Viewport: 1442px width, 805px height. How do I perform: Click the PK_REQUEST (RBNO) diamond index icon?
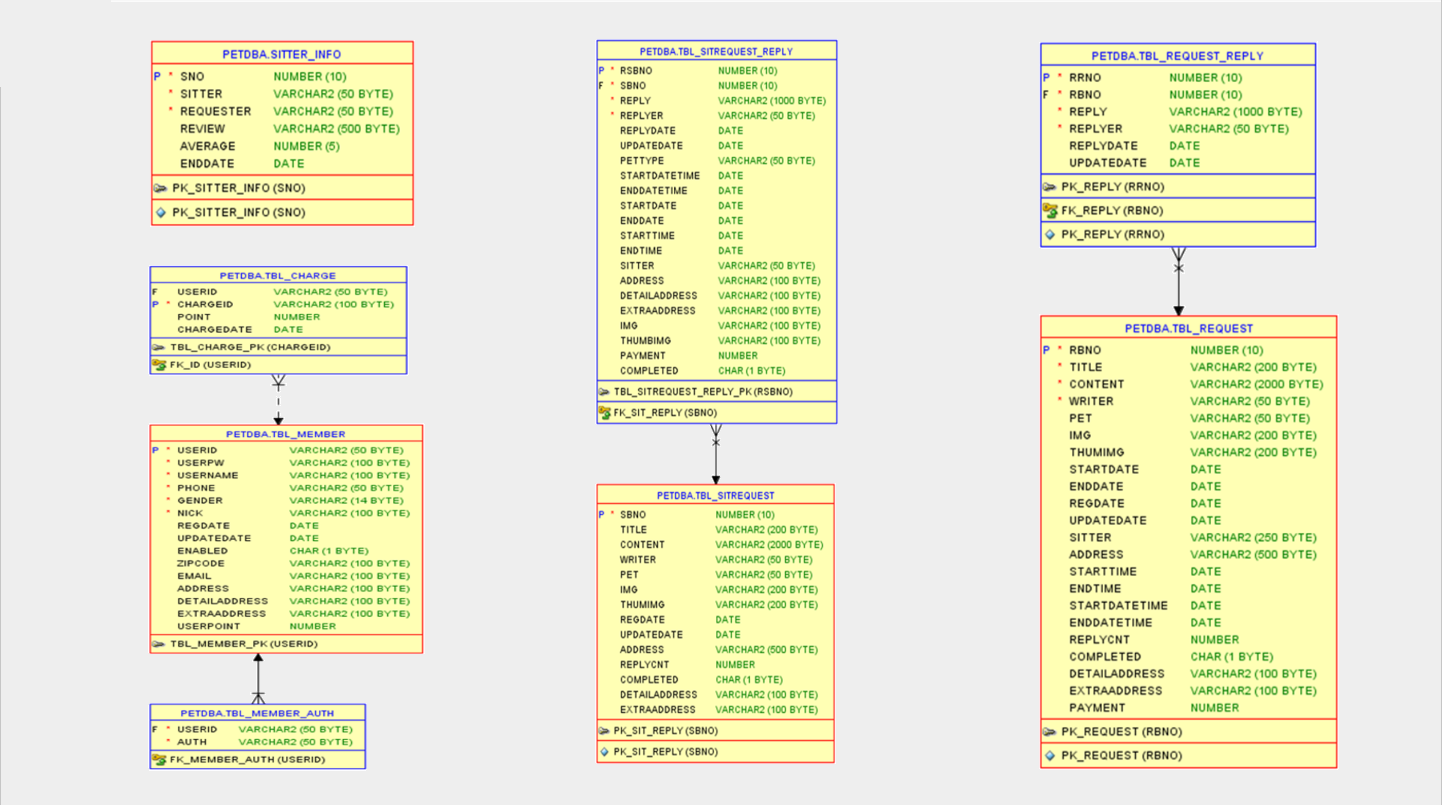pyautogui.click(x=1051, y=755)
